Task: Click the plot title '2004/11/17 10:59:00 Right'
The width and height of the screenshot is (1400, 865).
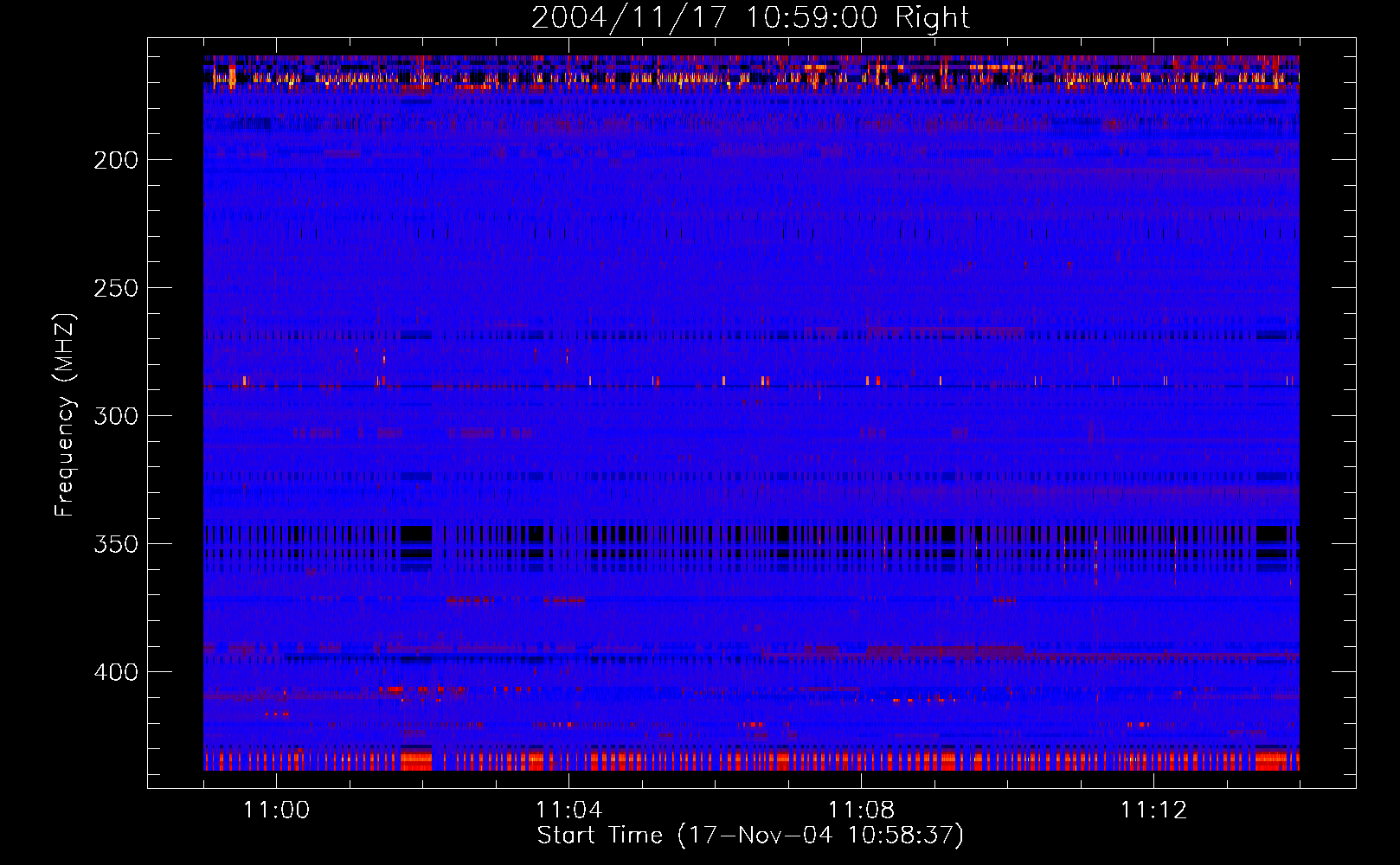Action: coord(750,17)
